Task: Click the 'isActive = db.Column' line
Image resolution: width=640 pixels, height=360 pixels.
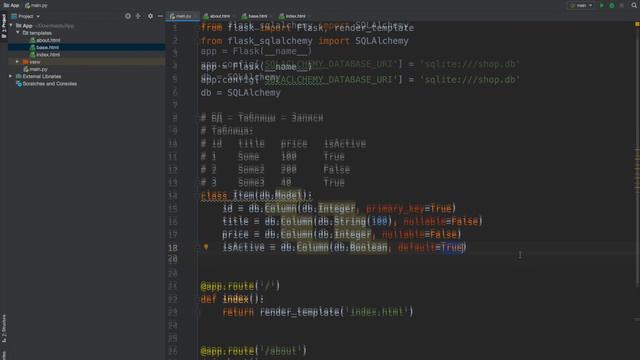Action: pos(344,247)
